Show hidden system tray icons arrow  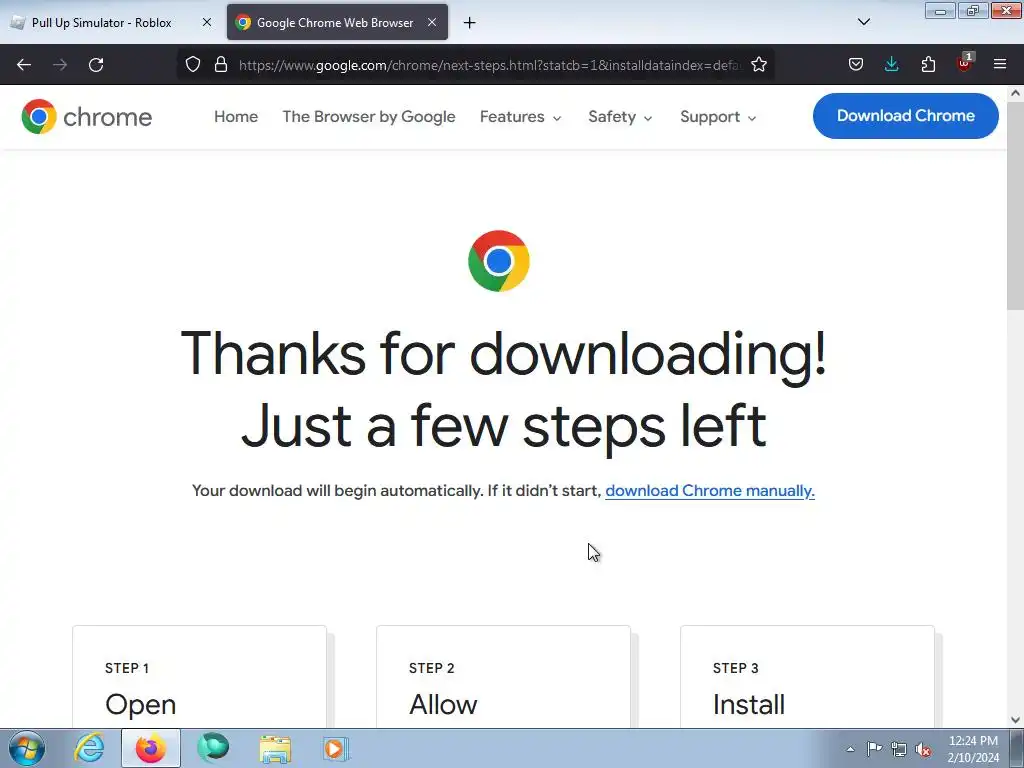[x=850, y=749]
